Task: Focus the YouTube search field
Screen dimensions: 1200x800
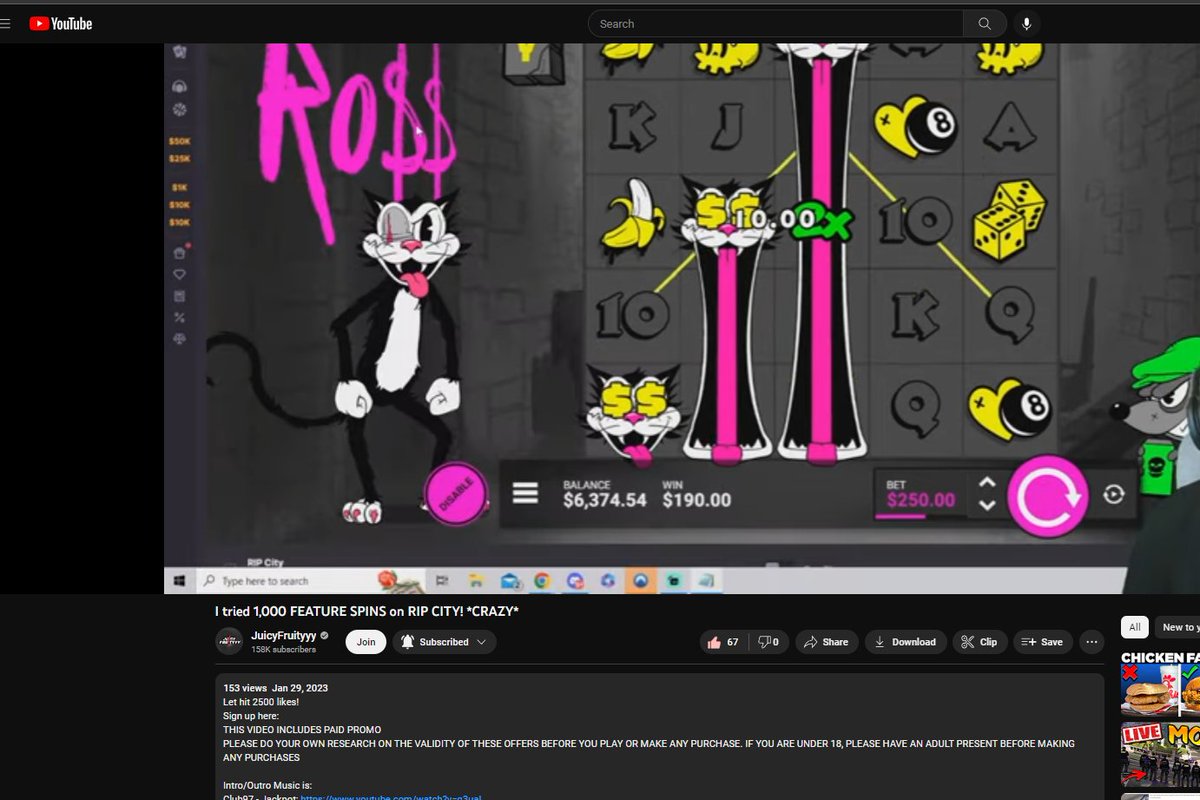Action: (x=776, y=24)
